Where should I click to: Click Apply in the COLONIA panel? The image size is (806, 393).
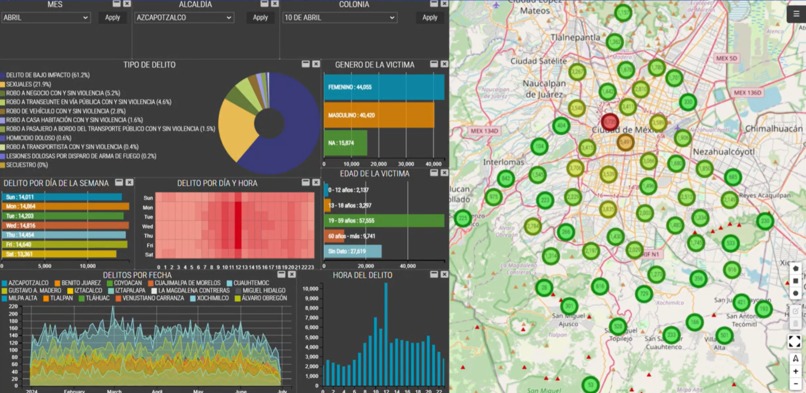(x=430, y=17)
